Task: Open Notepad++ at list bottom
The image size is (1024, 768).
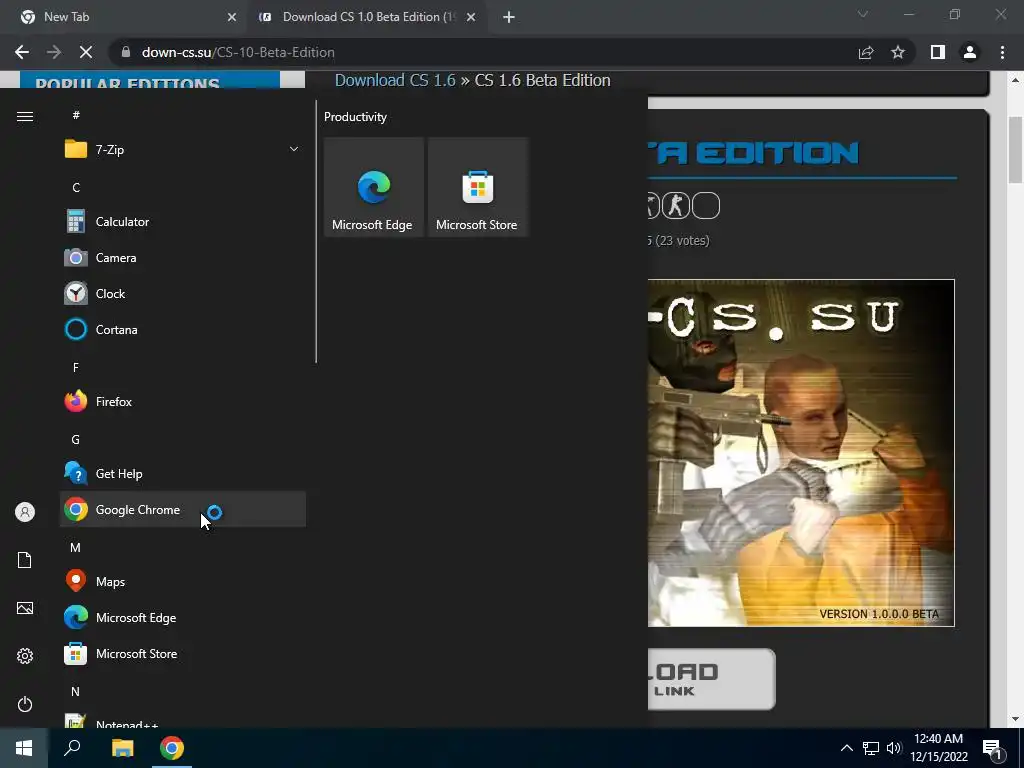Action: (x=182, y=720)
